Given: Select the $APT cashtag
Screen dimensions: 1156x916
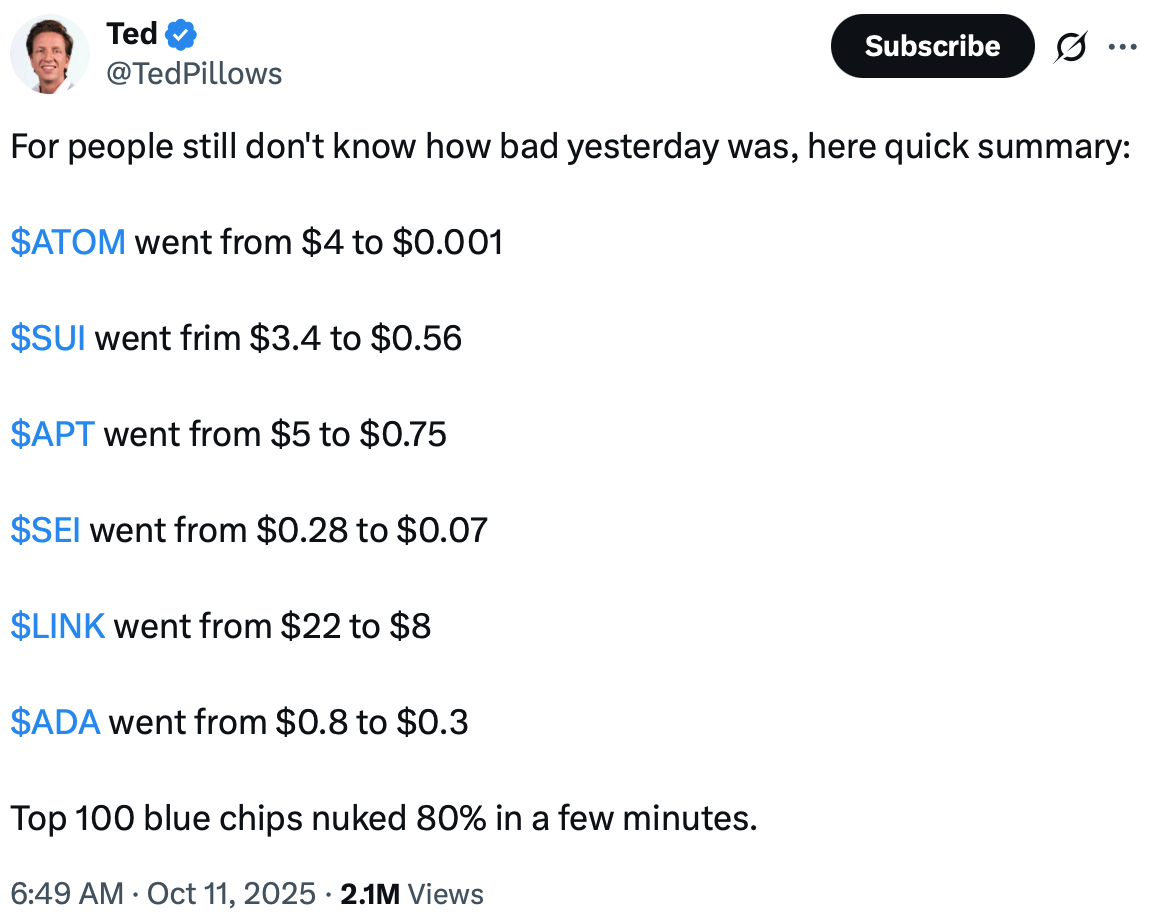Looking at the screenshot, I should pos(53,434).
